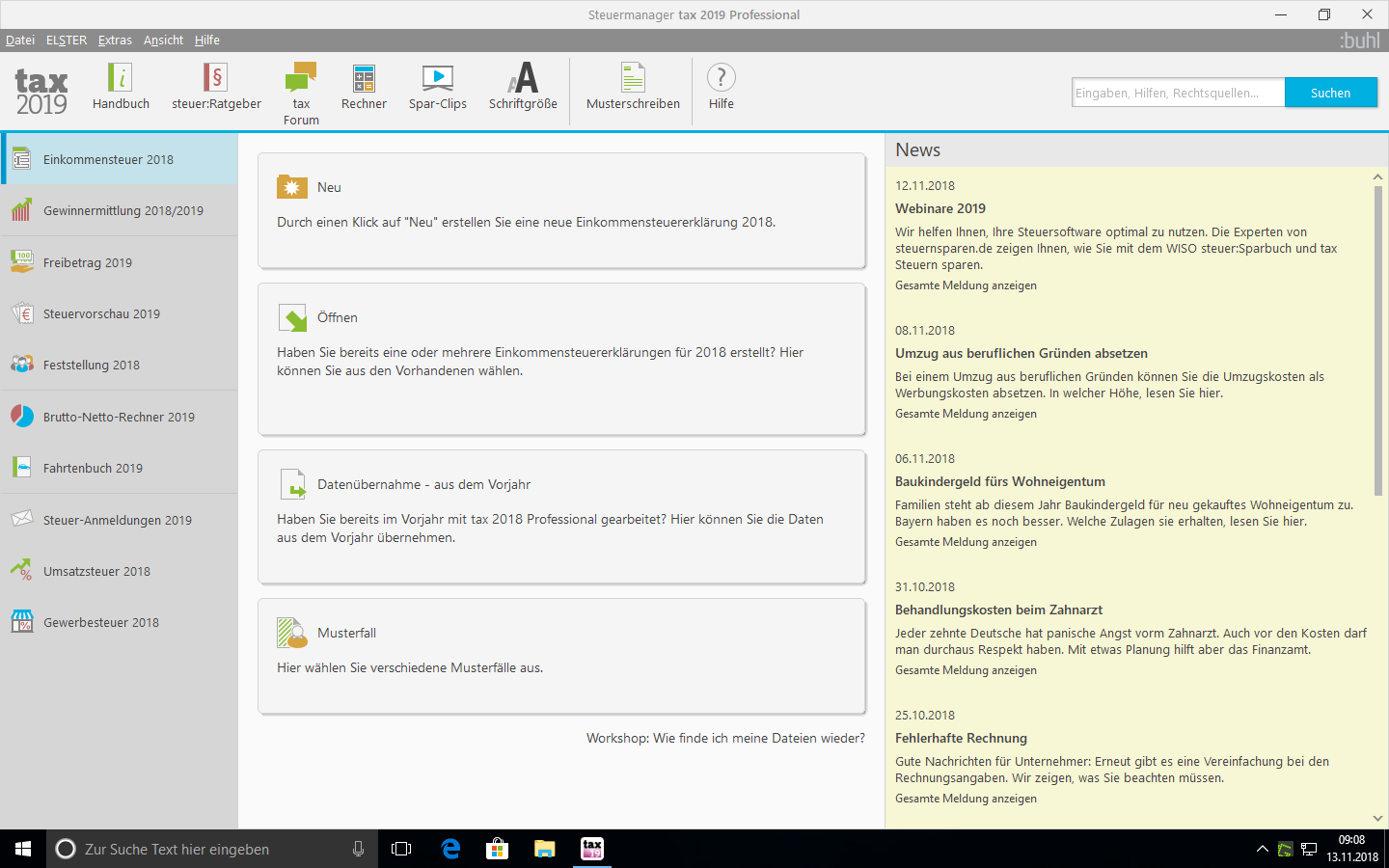Open Fahrtenbuch 2019 module

click(x=119, y=468)
